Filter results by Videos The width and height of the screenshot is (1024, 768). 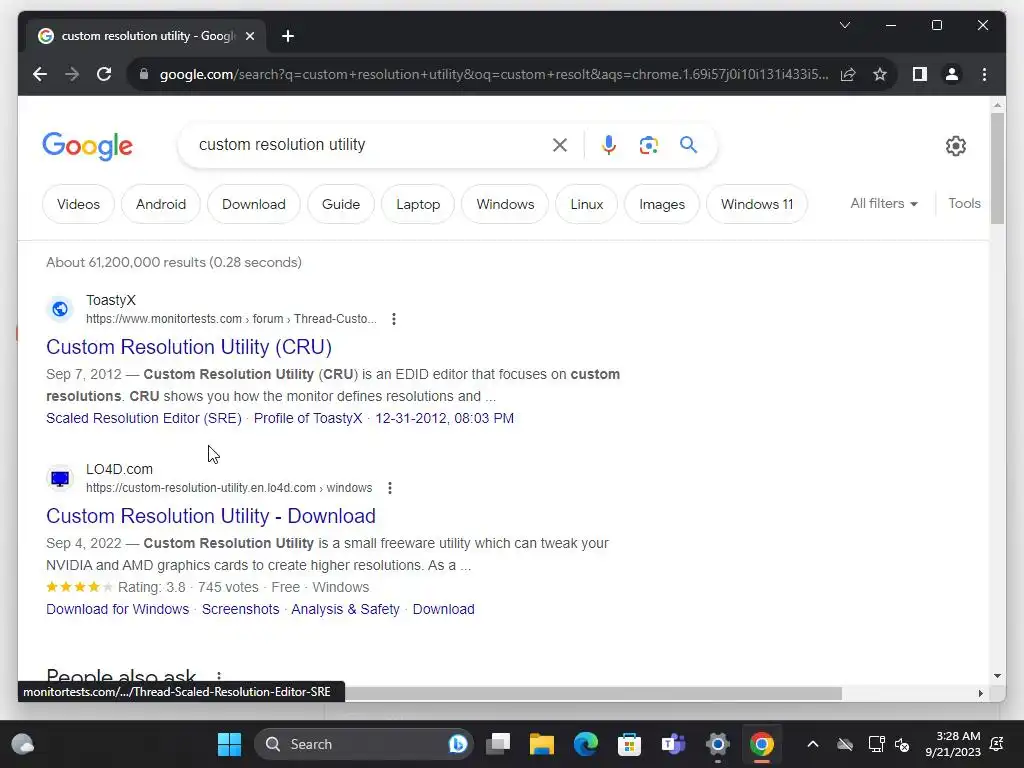point(78,204)
